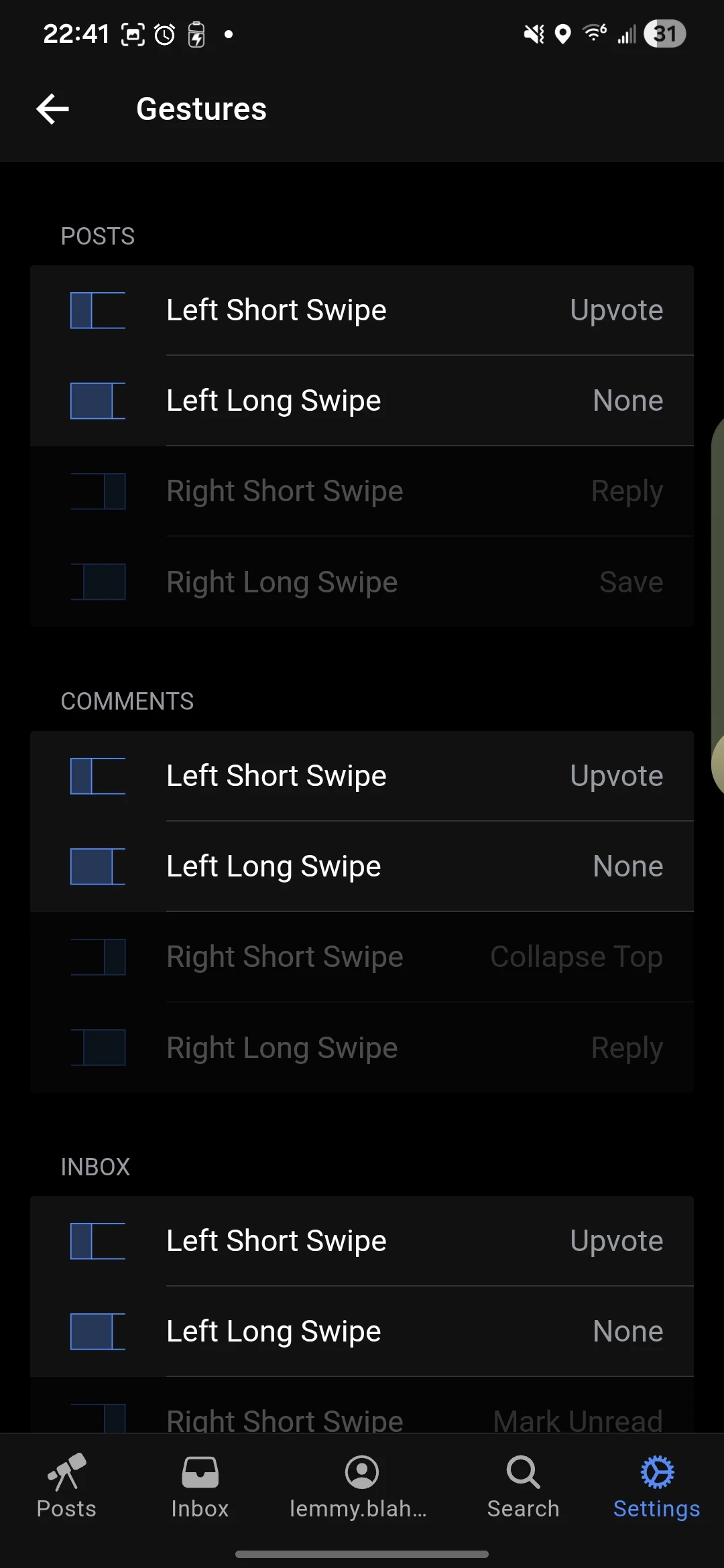
Task: Change Comments Left Short Swipe Upvote value
Action: [616, 776]
